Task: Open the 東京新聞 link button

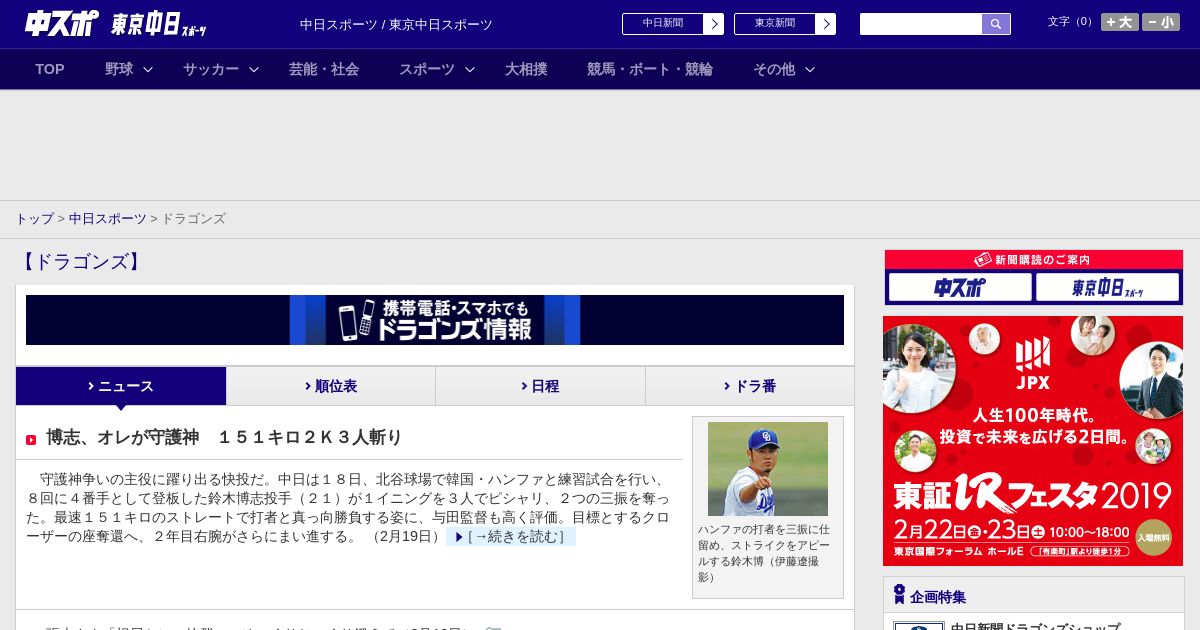Action: coord(775,24)
